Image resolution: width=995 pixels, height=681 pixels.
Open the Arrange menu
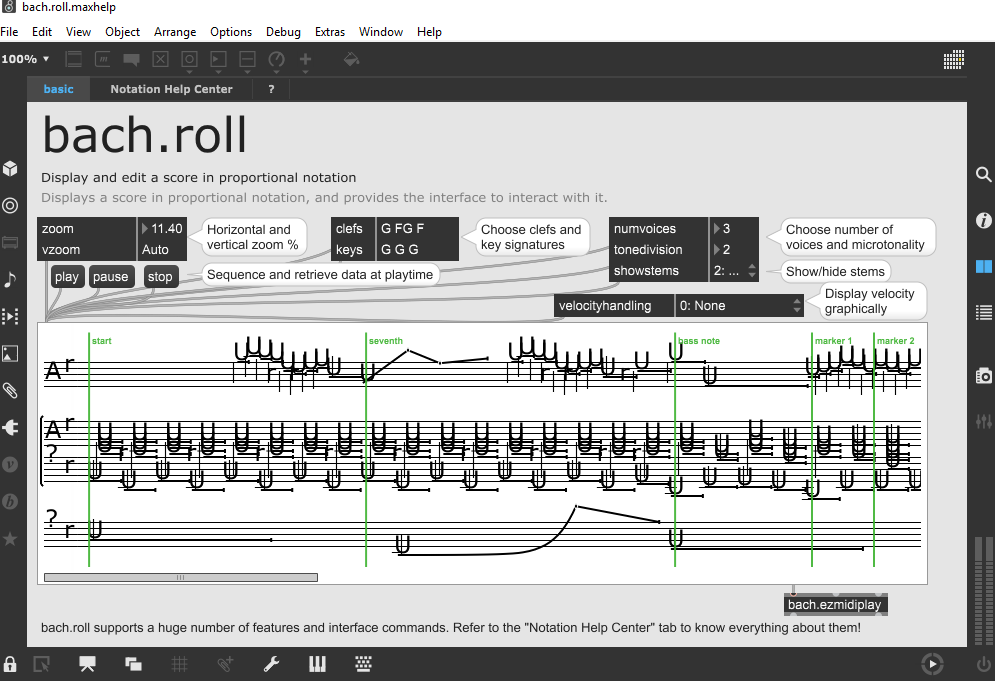[x=175, y=32]
